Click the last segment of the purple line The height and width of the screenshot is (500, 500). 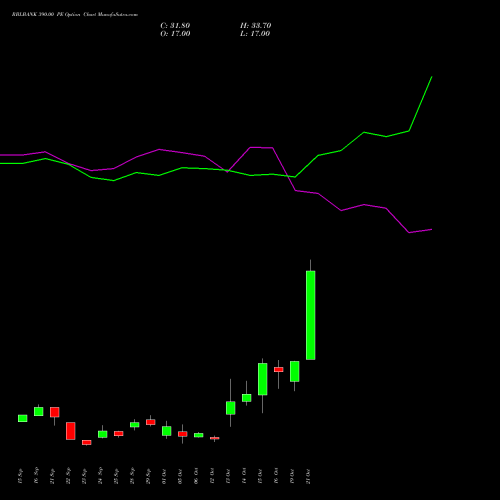420,231
